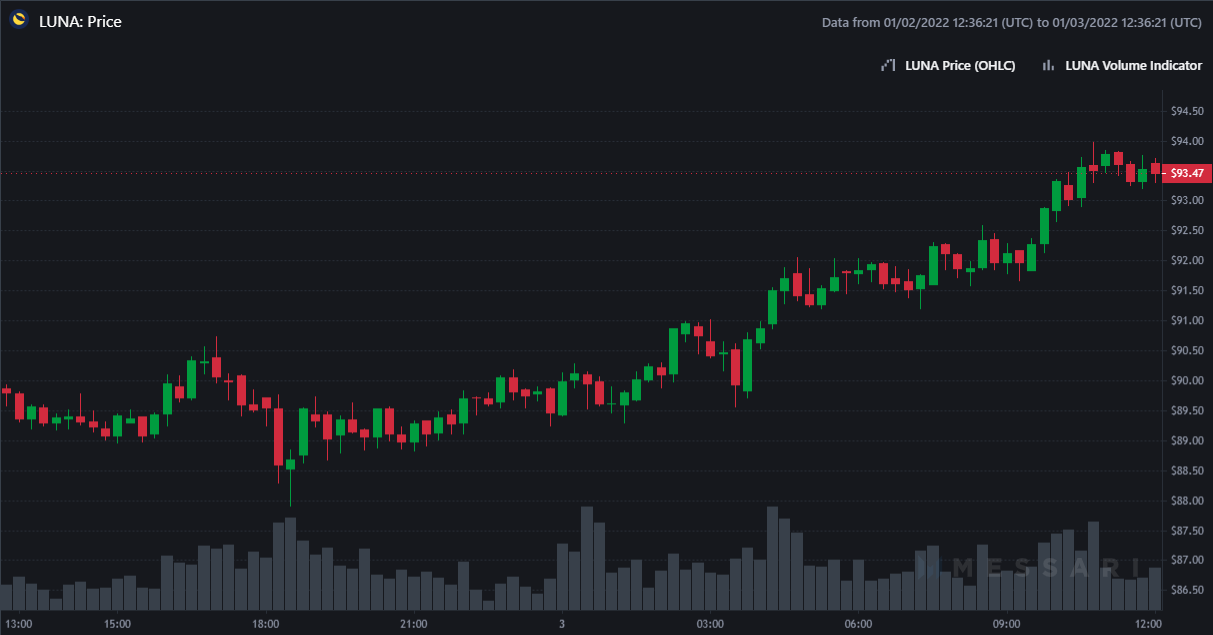Click the LUNA coin logo icon

[x=19, y=21]
